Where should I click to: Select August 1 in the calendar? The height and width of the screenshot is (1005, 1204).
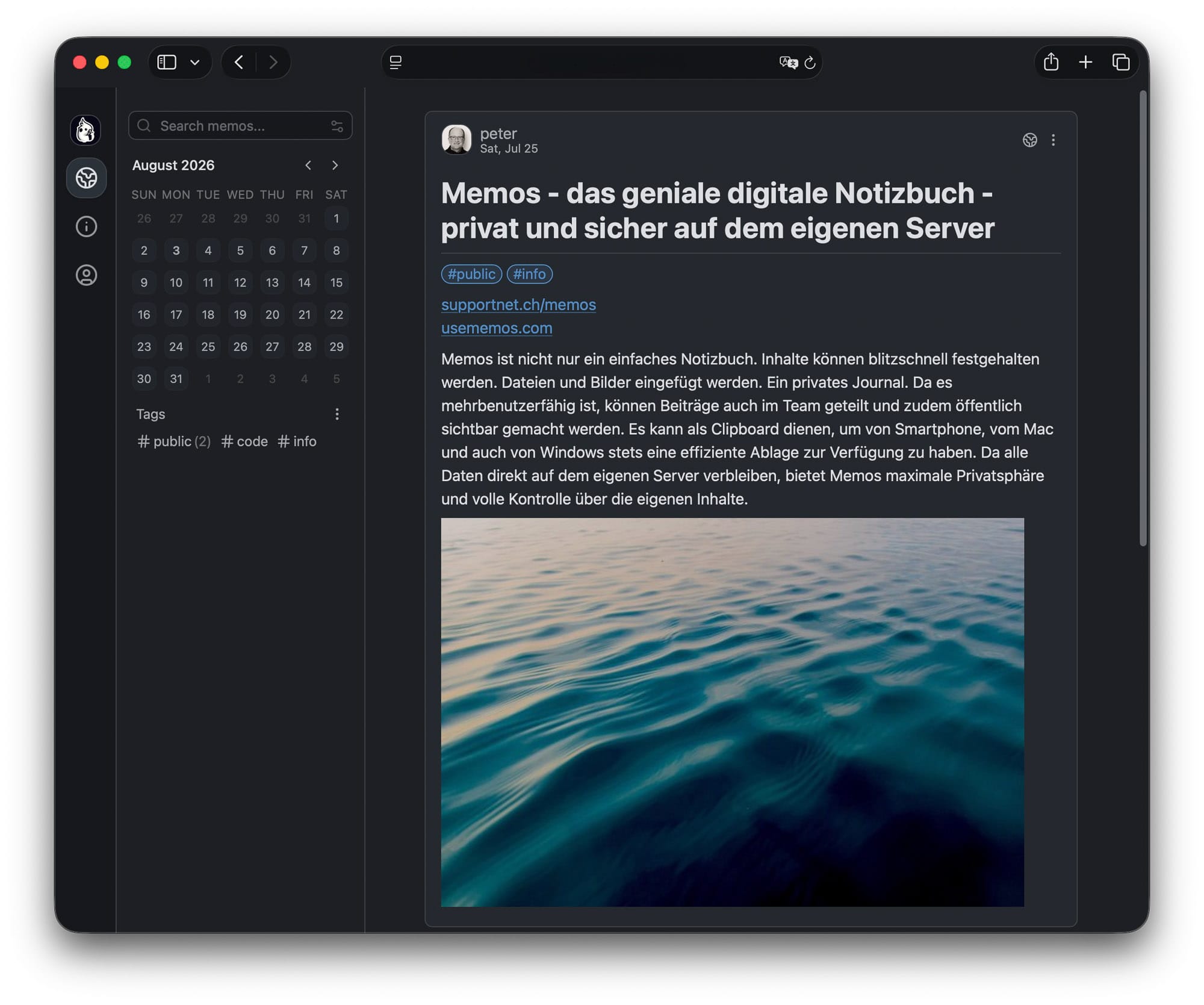click(337, 219)
